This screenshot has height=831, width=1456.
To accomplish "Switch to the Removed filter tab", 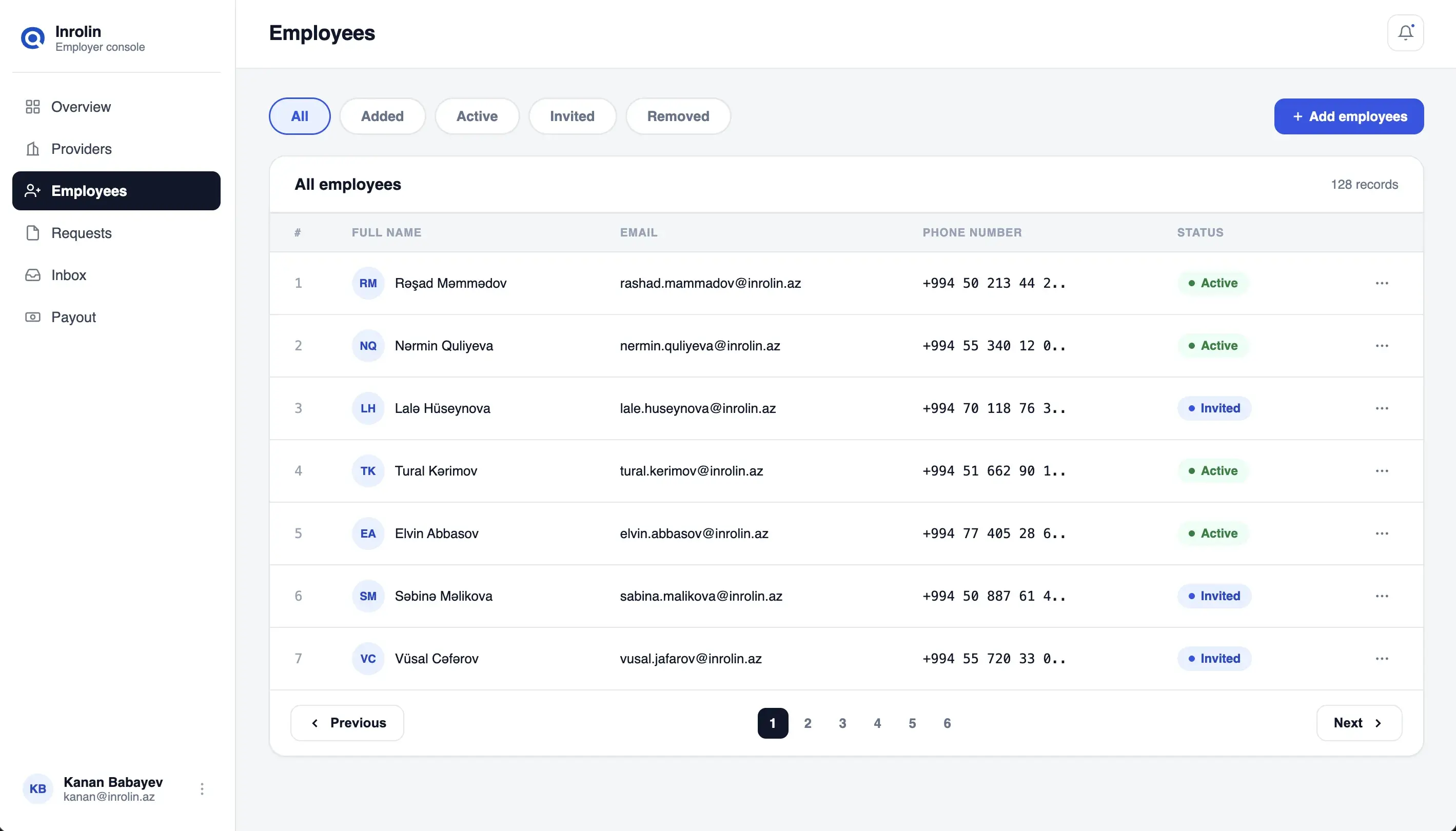I will 678,116.
